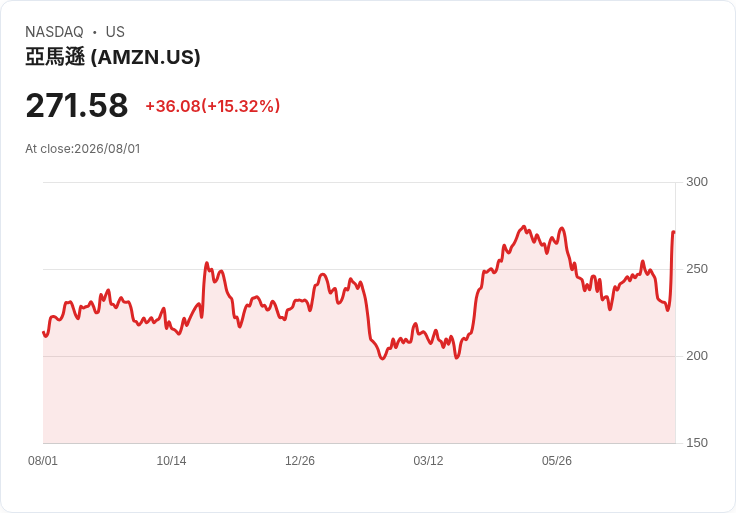The image size is (736, 513).
Task: Click the US market label
Action: tap(115, 32)
